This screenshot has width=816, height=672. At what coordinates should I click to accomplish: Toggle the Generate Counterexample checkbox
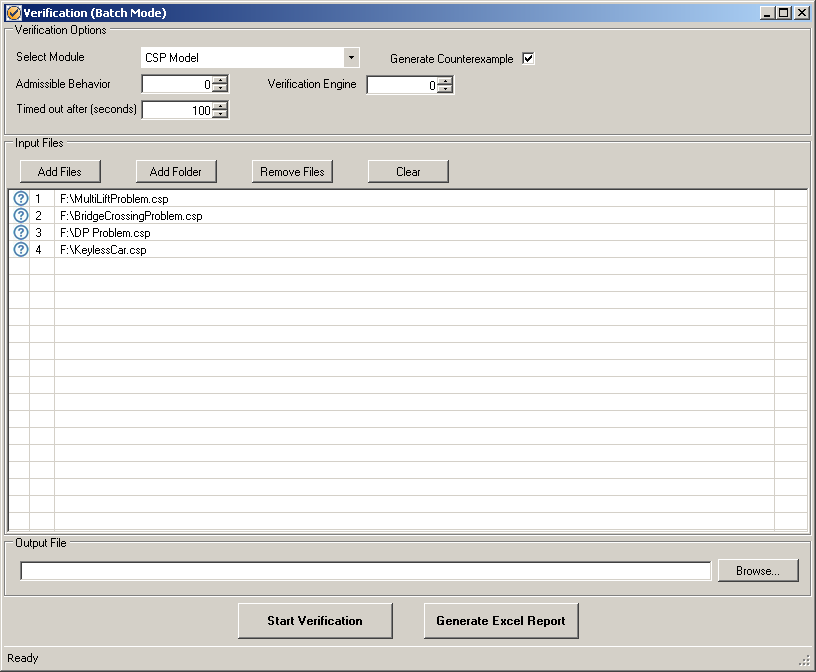tap(528, 58)
